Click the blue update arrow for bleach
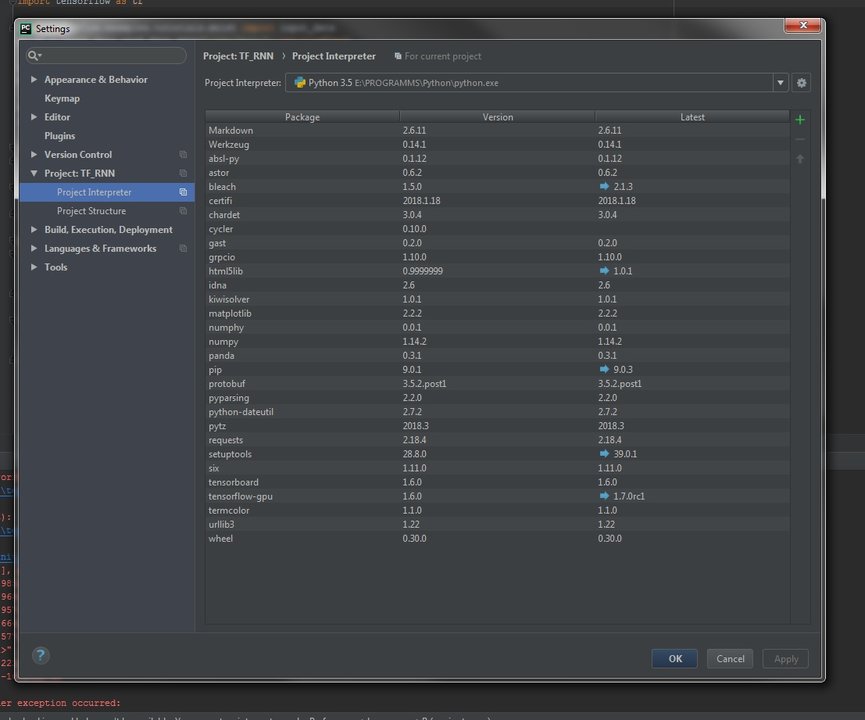The width and height of the screenshot is (865, 720). coord(604,186)
